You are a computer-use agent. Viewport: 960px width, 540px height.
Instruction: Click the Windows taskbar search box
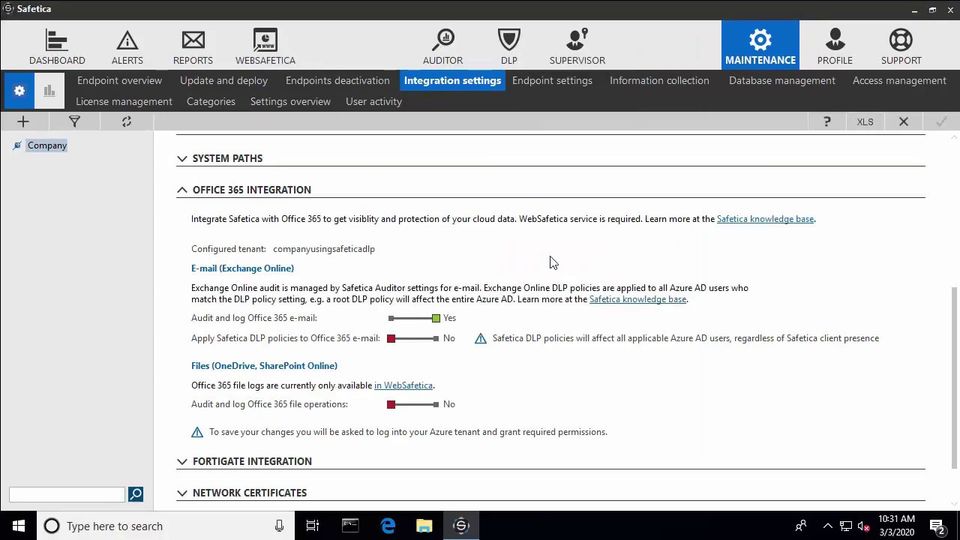(165, 525)
